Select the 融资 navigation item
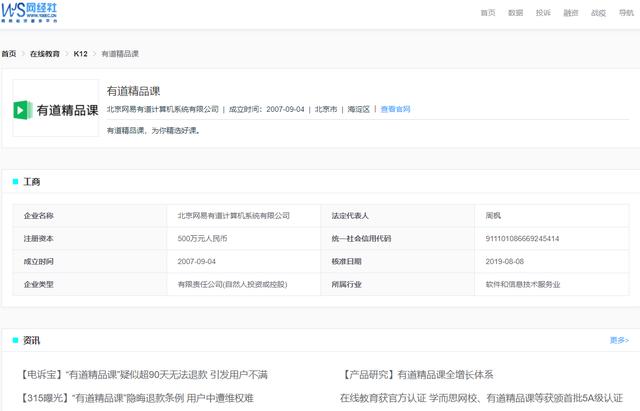The image size is (640, 411). [571, 13]
